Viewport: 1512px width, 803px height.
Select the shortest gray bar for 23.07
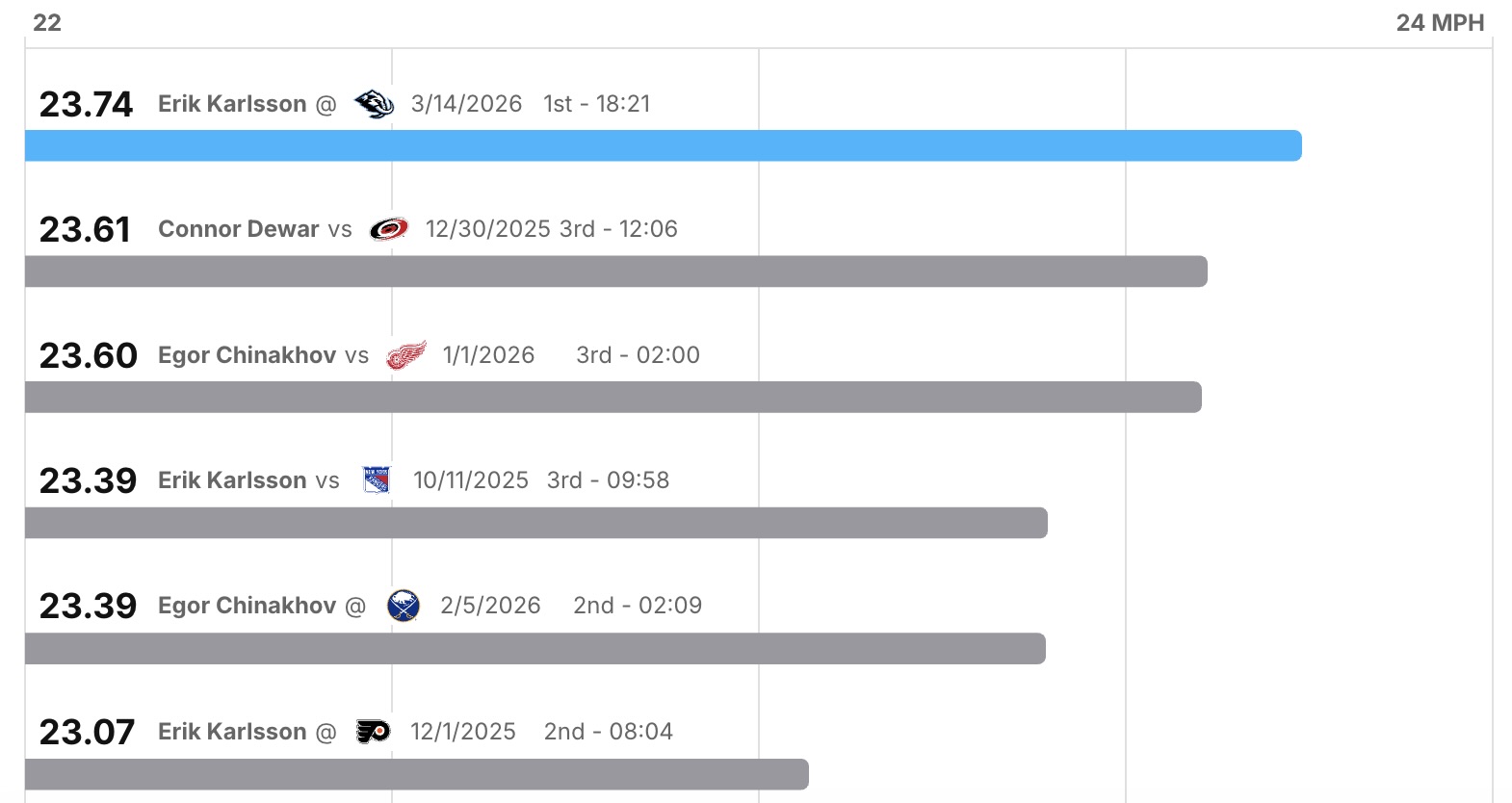pos(416,774)
